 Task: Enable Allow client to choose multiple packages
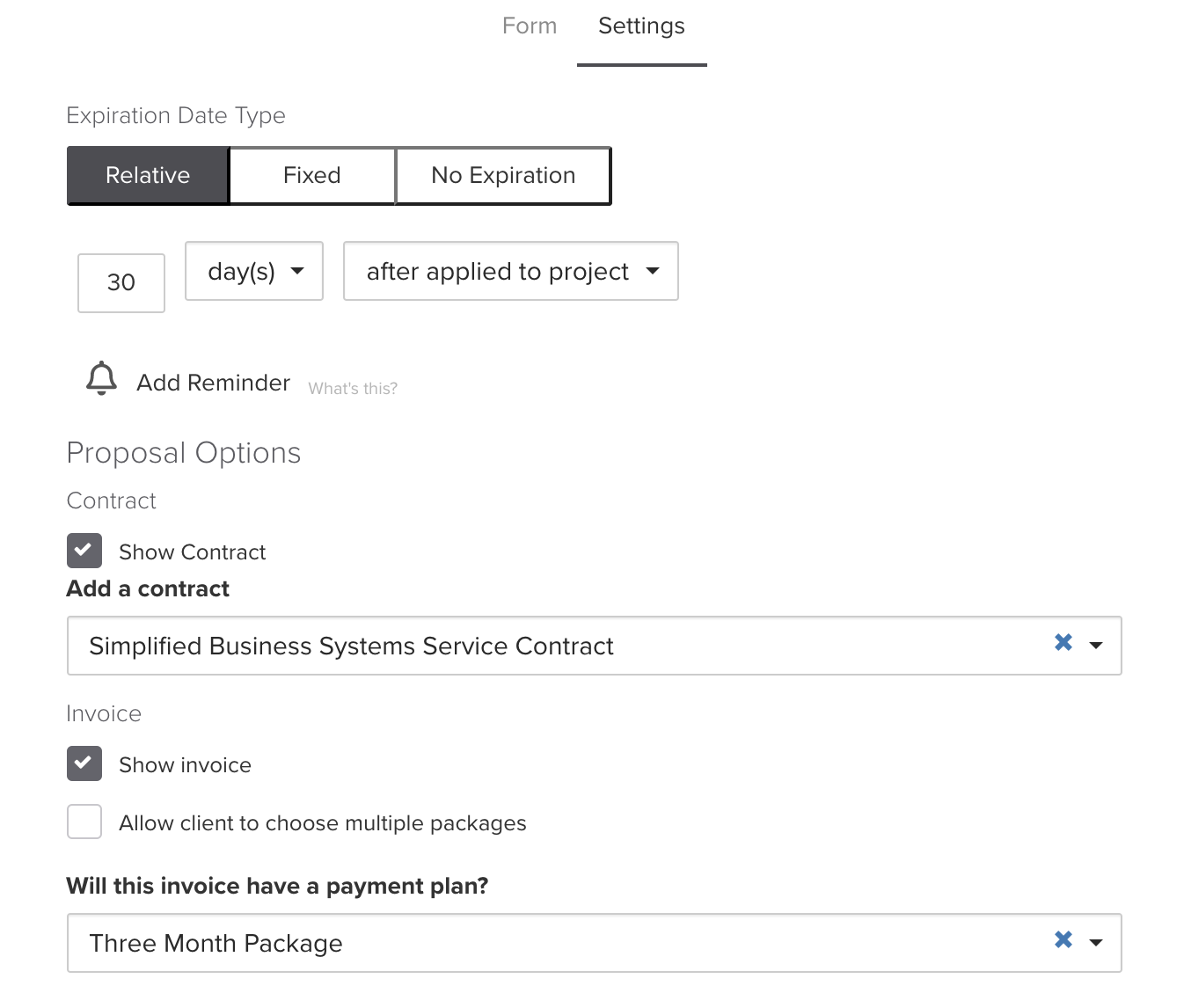[x=84, y=822]
